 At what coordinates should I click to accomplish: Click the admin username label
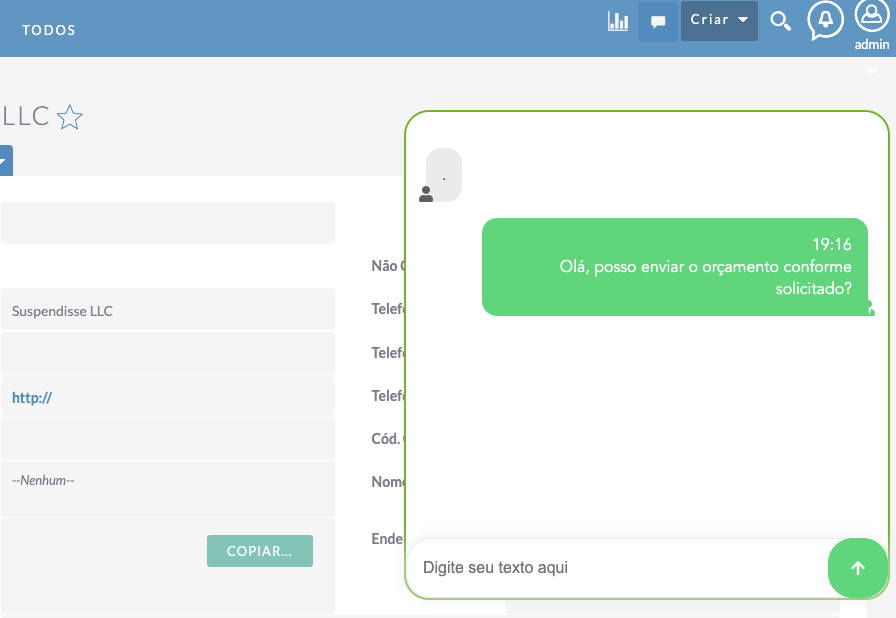tap(871, 45)
